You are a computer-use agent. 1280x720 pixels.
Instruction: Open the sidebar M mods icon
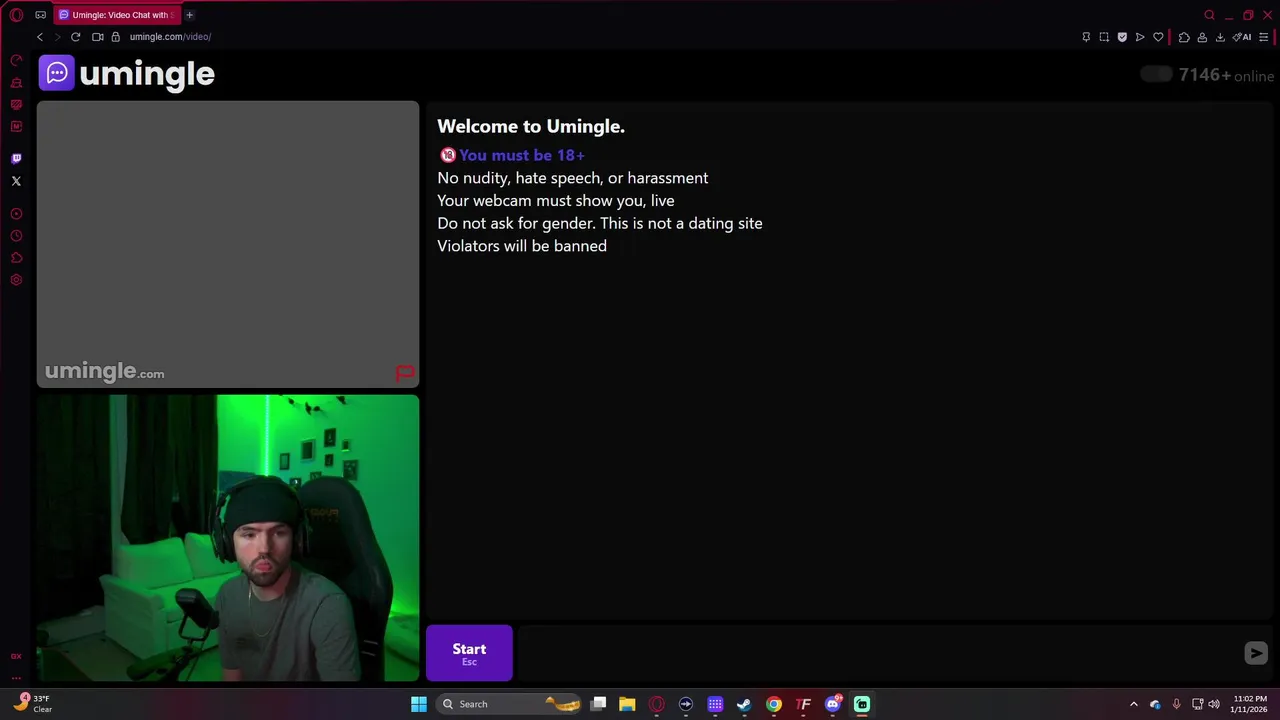(x=16, y=127)
